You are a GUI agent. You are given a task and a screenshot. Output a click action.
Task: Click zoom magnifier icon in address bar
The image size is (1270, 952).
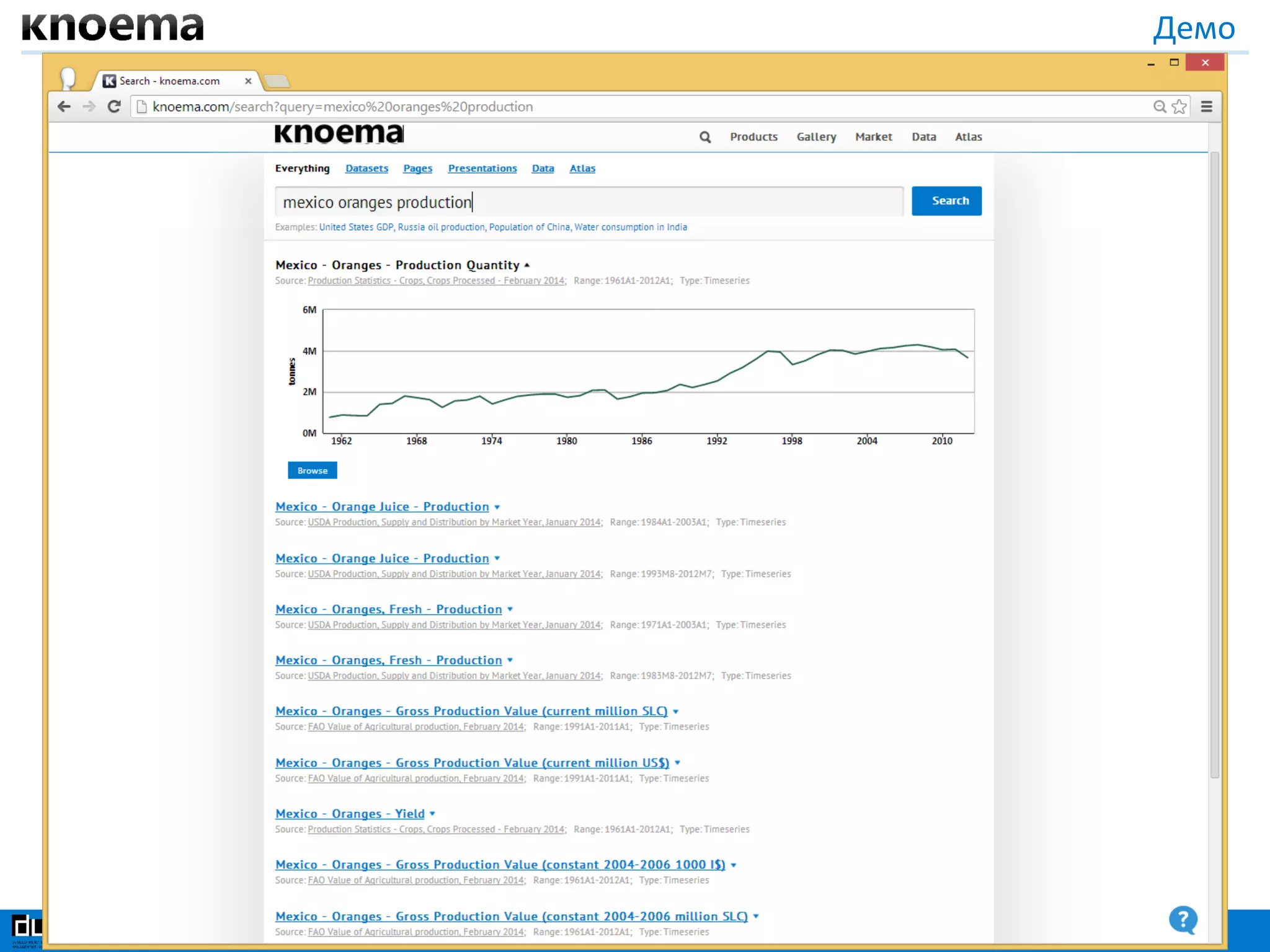pos(1159,107)
